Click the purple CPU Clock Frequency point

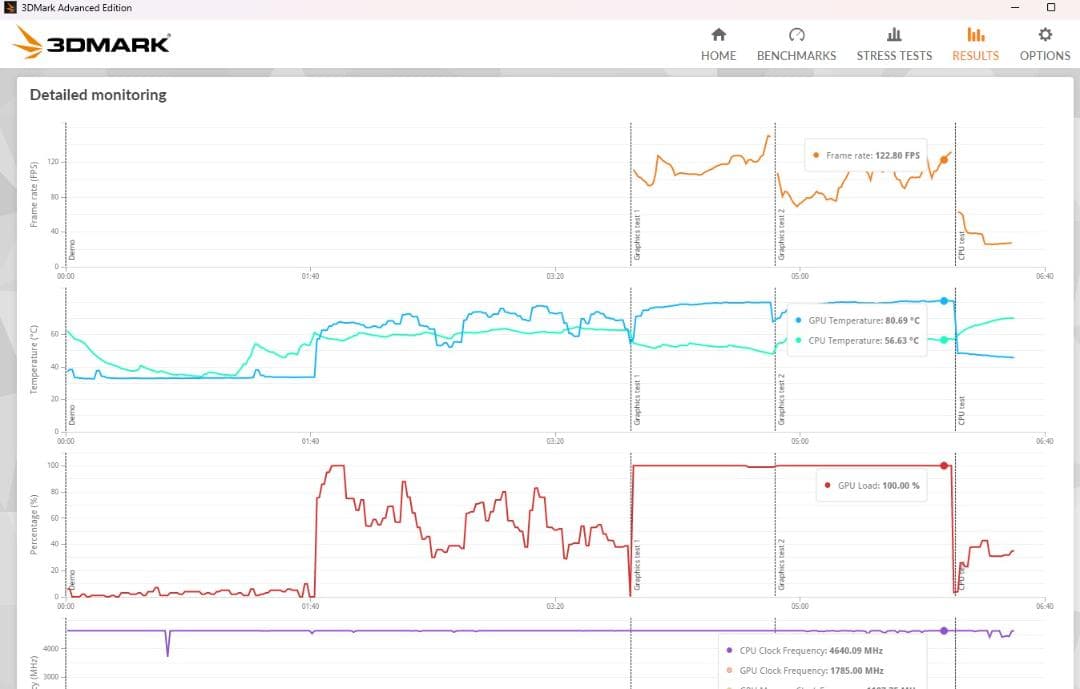[944, 630]
